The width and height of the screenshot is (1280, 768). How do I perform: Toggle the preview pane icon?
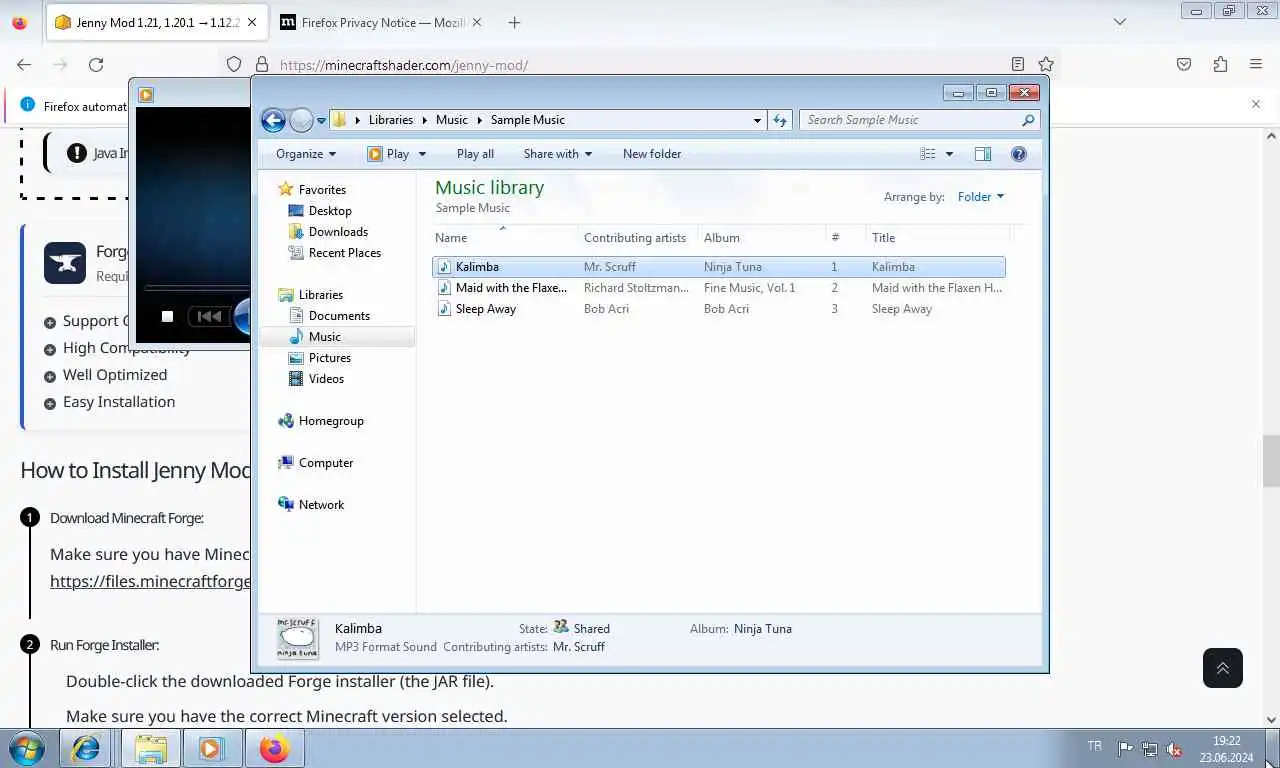(983, 154)
